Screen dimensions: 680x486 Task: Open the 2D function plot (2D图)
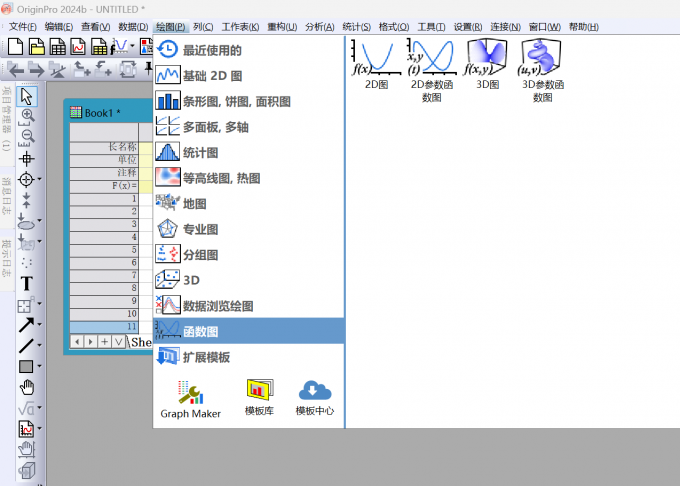376,64
